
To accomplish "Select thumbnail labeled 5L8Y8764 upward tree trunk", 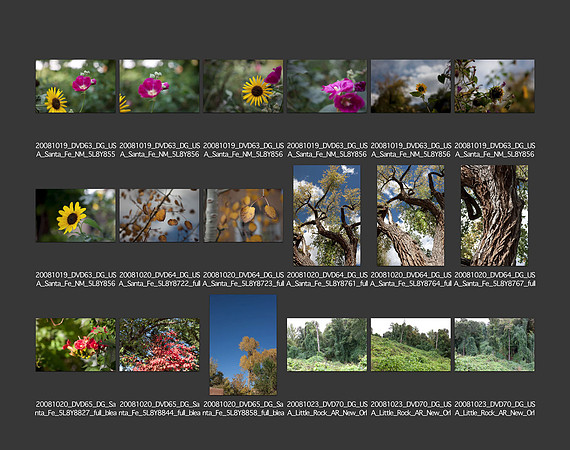I will (410, 215).
